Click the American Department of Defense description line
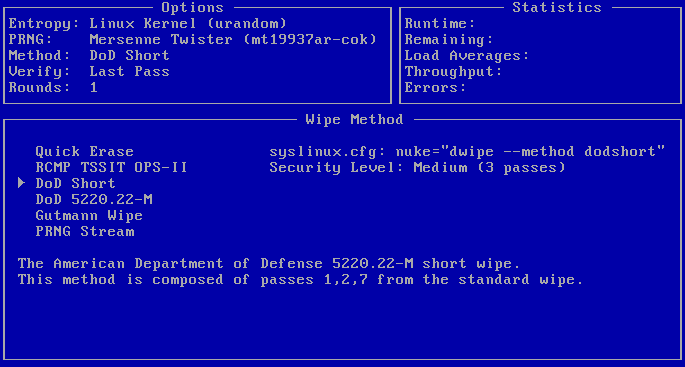The width and height of the screenshot is (685, 367). click(x=269, y=263)
